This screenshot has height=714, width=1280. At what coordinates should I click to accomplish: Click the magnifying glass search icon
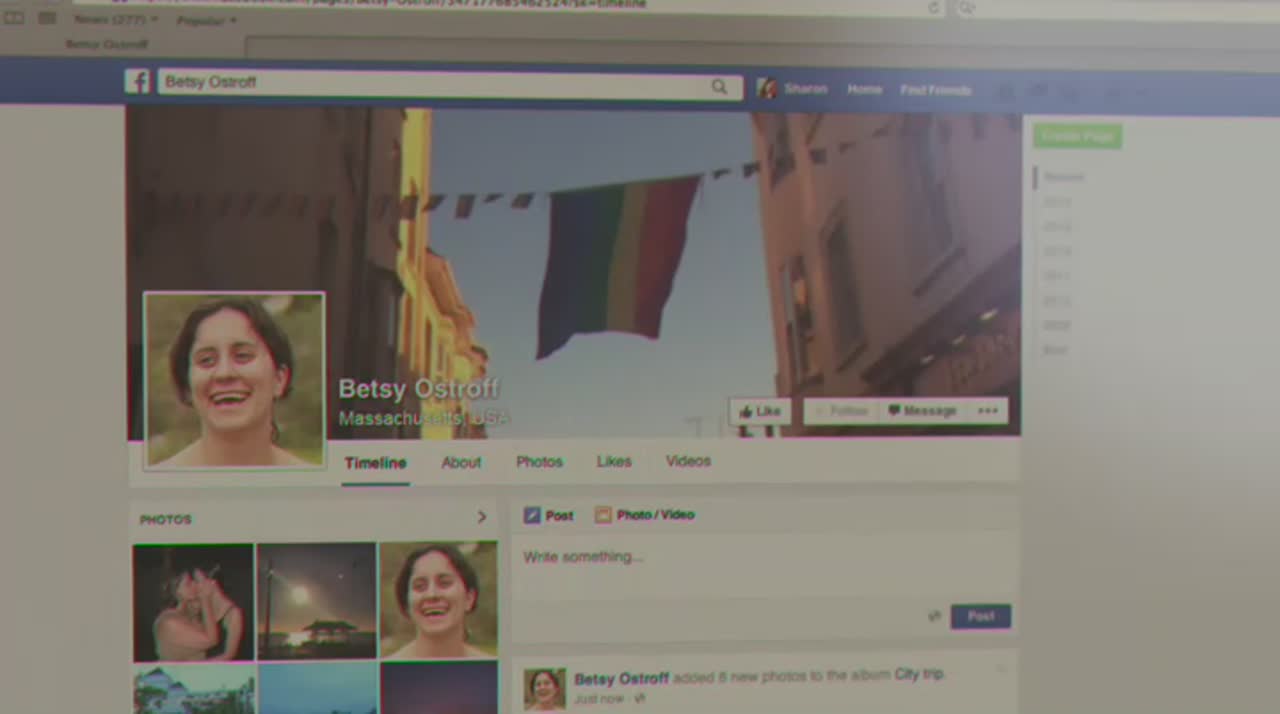(x=719, y=87)
